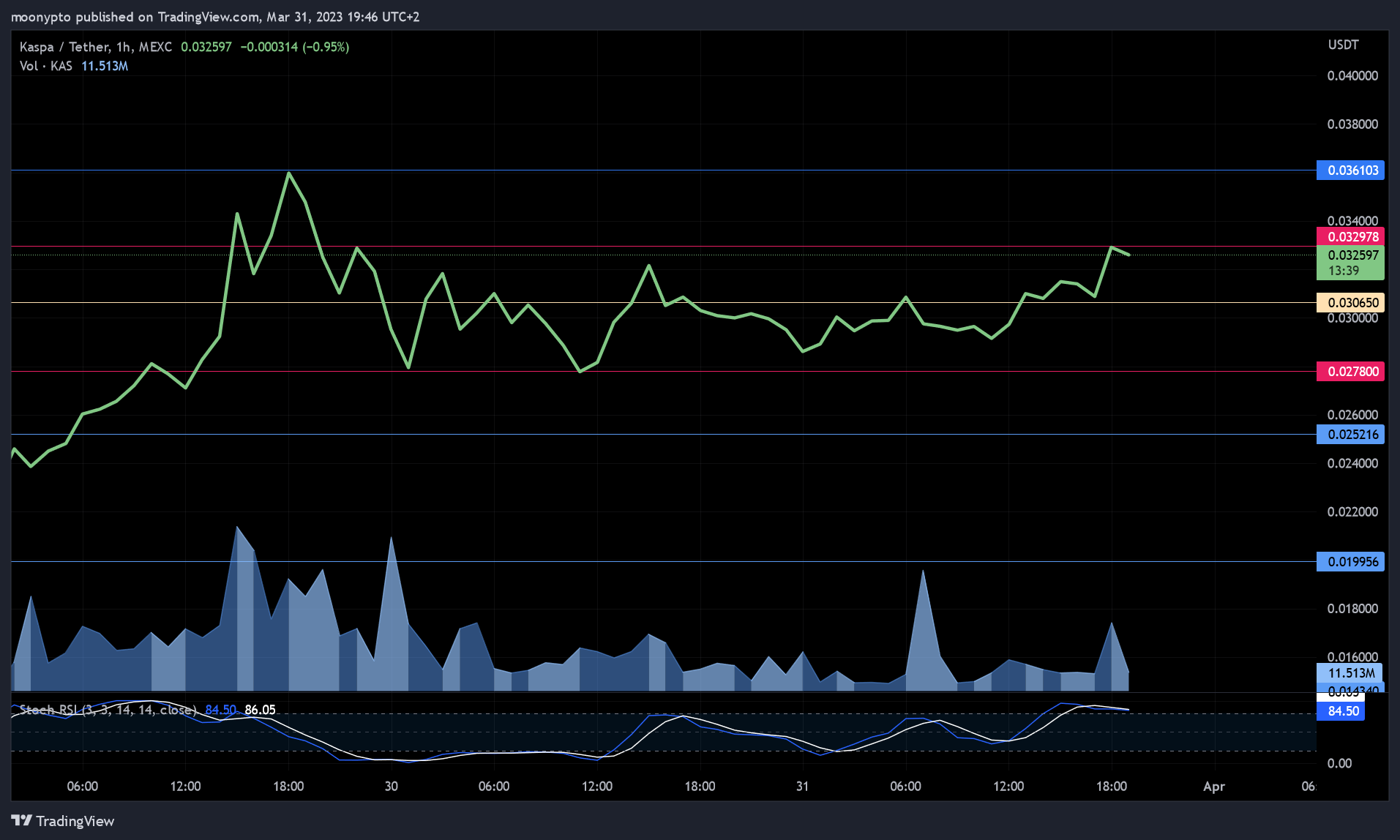
Task: Click the 11.513M volume label on axis
Action: tap(1350, 673)
